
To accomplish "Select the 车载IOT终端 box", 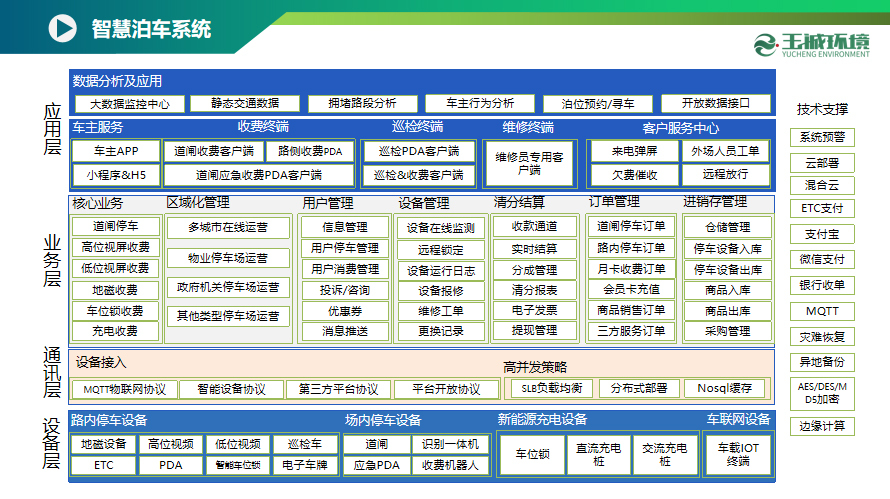I will 738,454.
